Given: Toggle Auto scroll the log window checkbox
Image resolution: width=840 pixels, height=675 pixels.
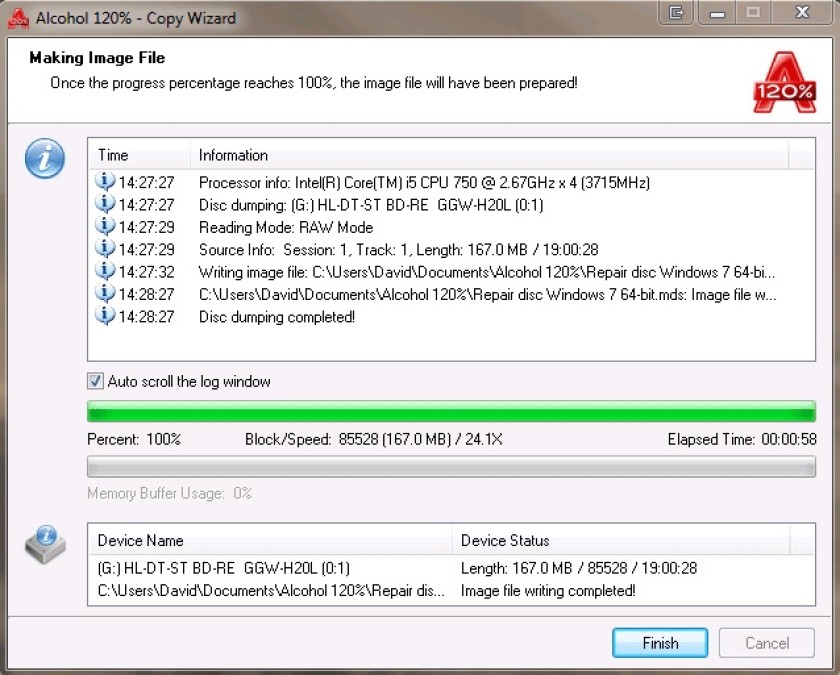Looking at the screenshot, I should pyautogui.click(x=95, y=381).
